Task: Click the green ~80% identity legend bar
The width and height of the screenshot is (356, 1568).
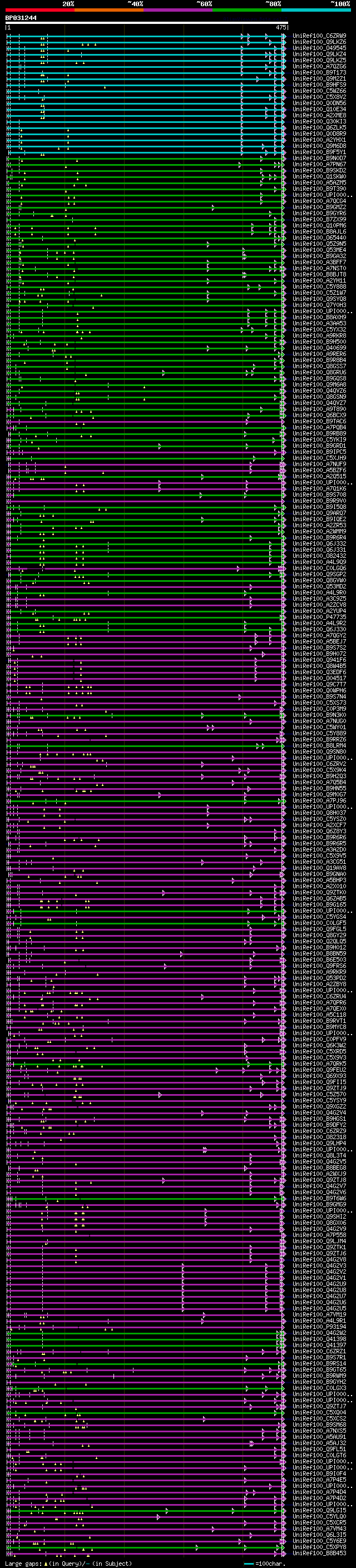Action: pyautogui.click(x=247, y=10)
